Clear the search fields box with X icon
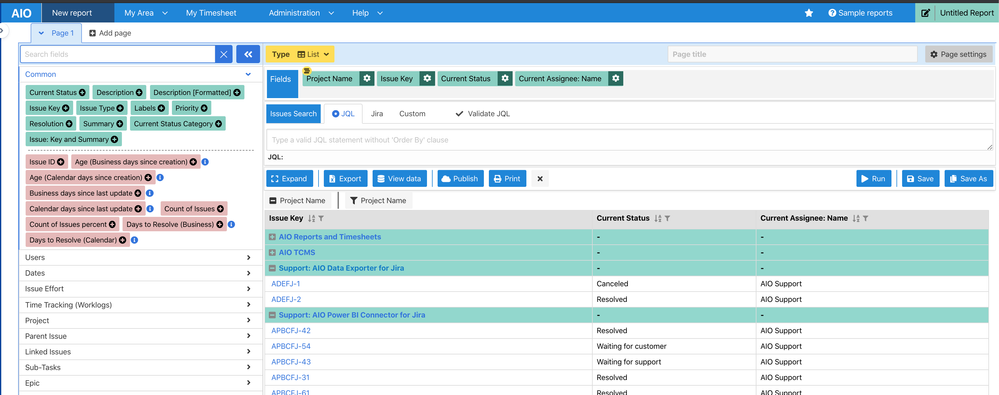Viewport: 999px width, 395px height. [x=224, y=54]
